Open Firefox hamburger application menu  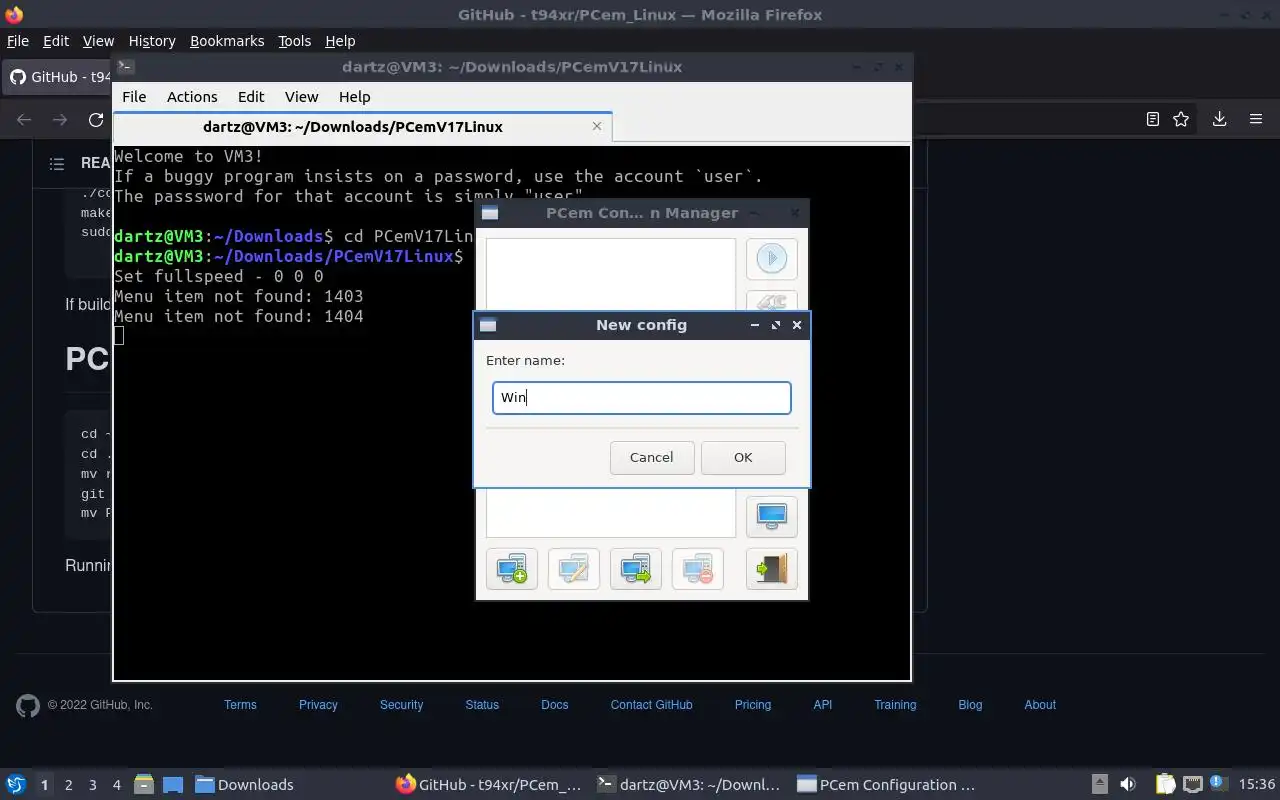pyautogui.click(x=1256, y=119)
